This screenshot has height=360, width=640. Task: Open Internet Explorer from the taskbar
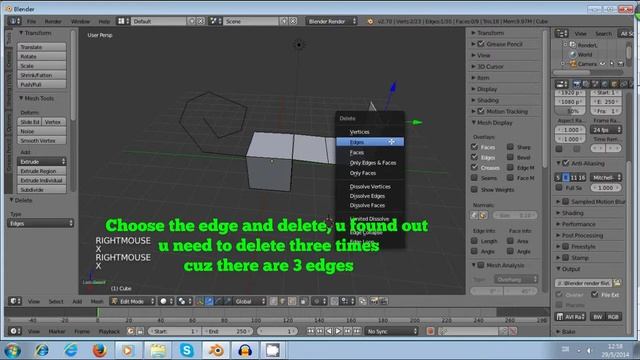(71, 350)
